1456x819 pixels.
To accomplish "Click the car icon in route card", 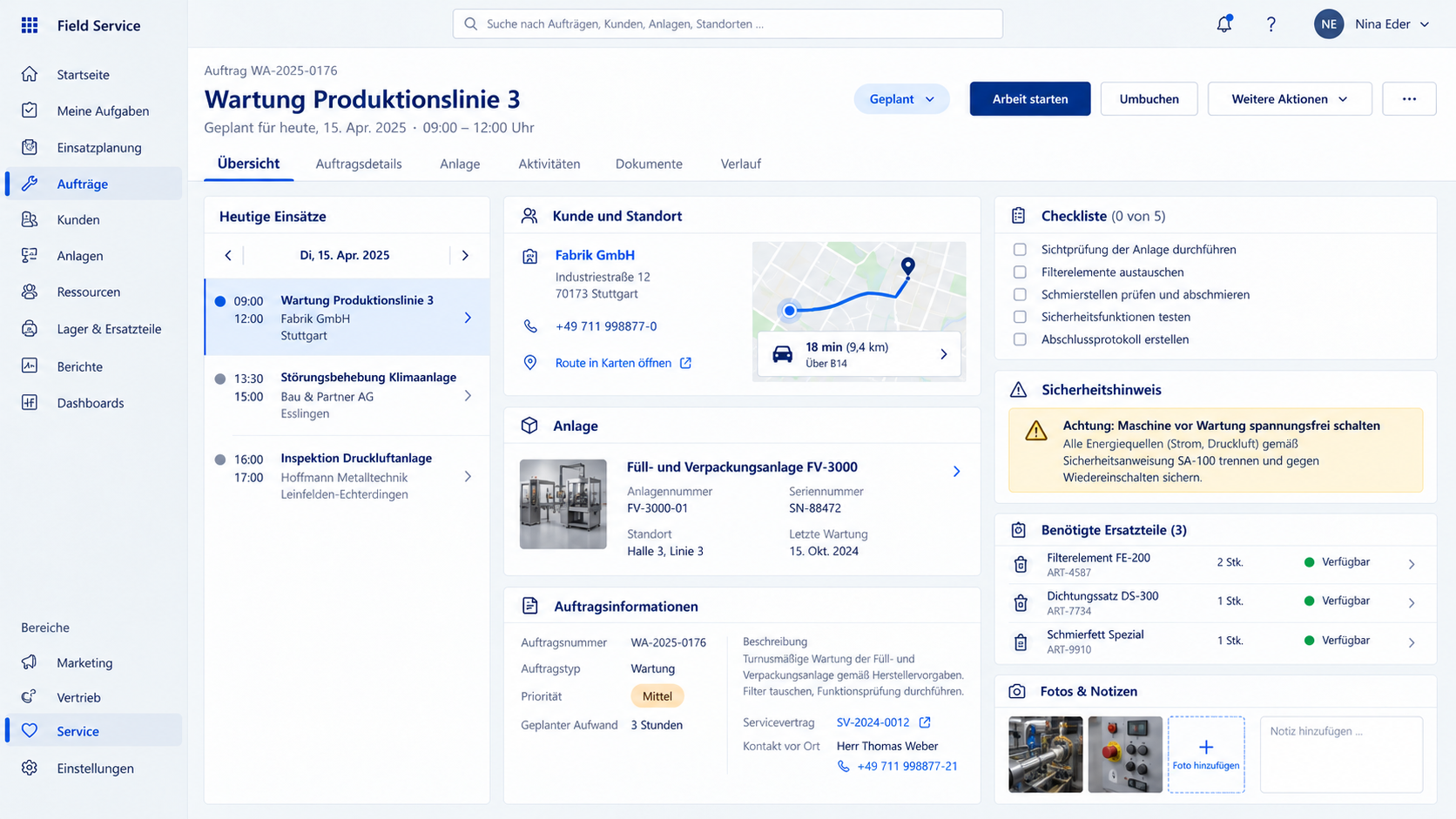I will click(x=783, y=354).
